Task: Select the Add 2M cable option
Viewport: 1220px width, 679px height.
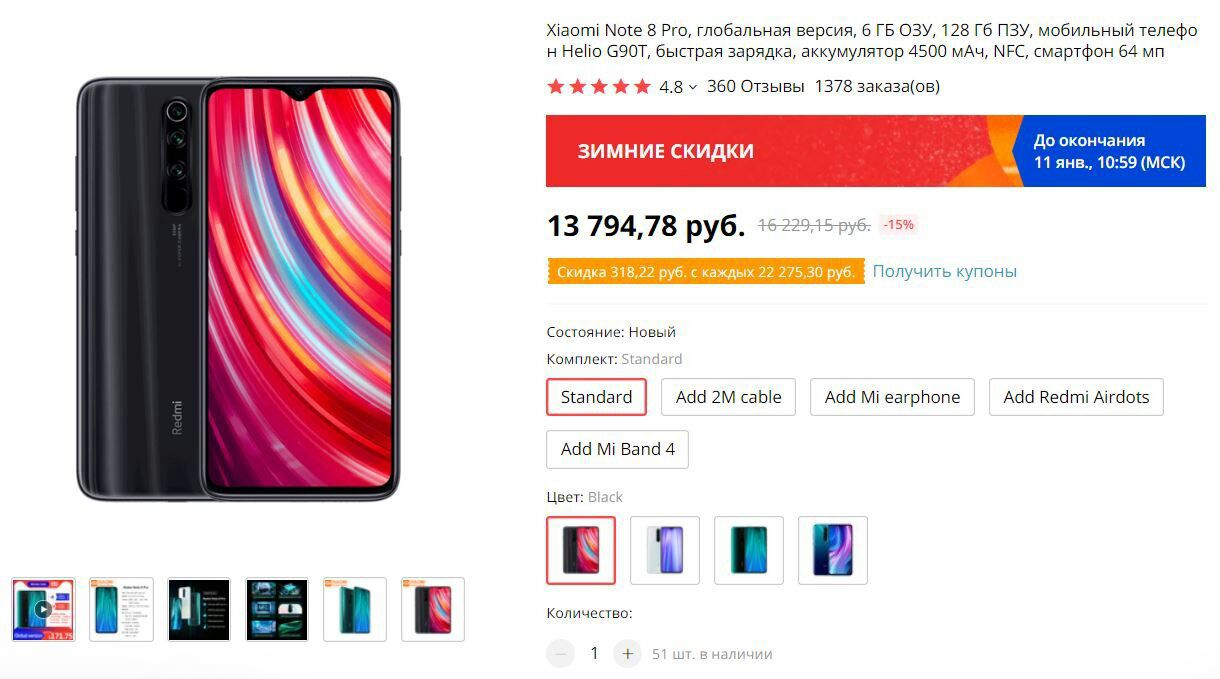Action: click(728, 397)
